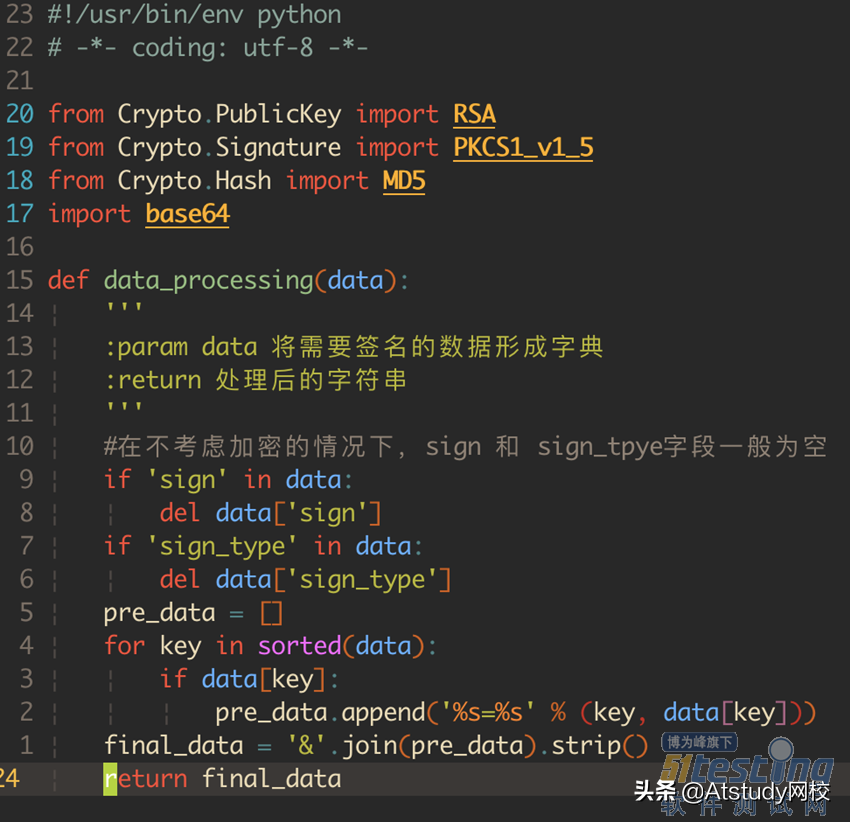The height and width of the screenshot is (822, 850).
Task: Click the shebang line with python
Action: click(195, 15)
